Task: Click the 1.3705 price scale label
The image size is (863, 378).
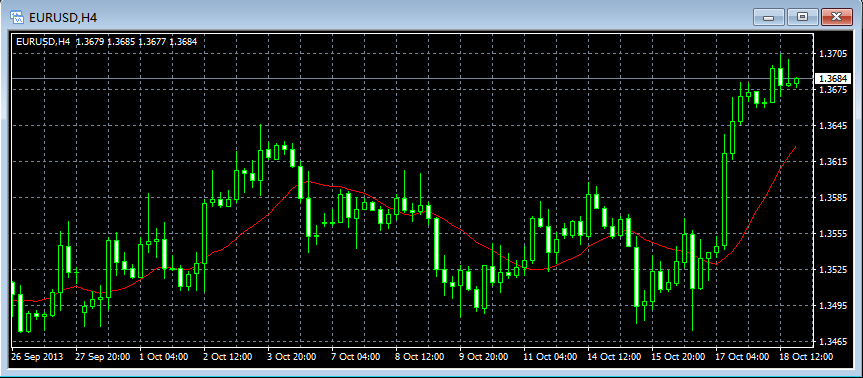Action: click(833, 54)
